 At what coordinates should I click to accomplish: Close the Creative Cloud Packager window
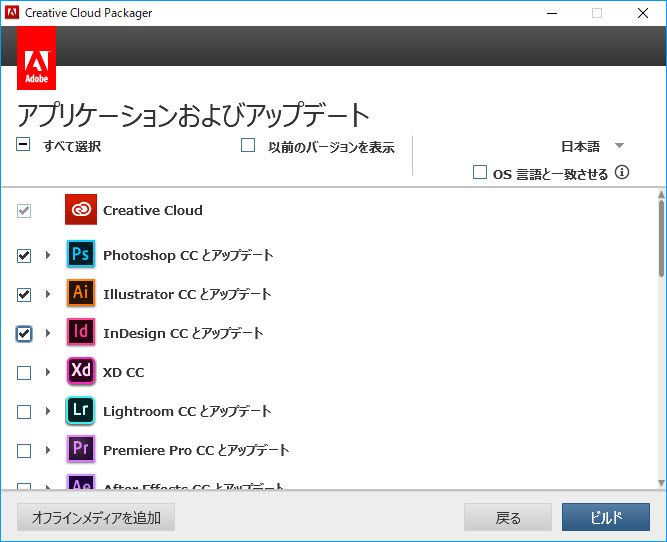(x=643, y=13)
